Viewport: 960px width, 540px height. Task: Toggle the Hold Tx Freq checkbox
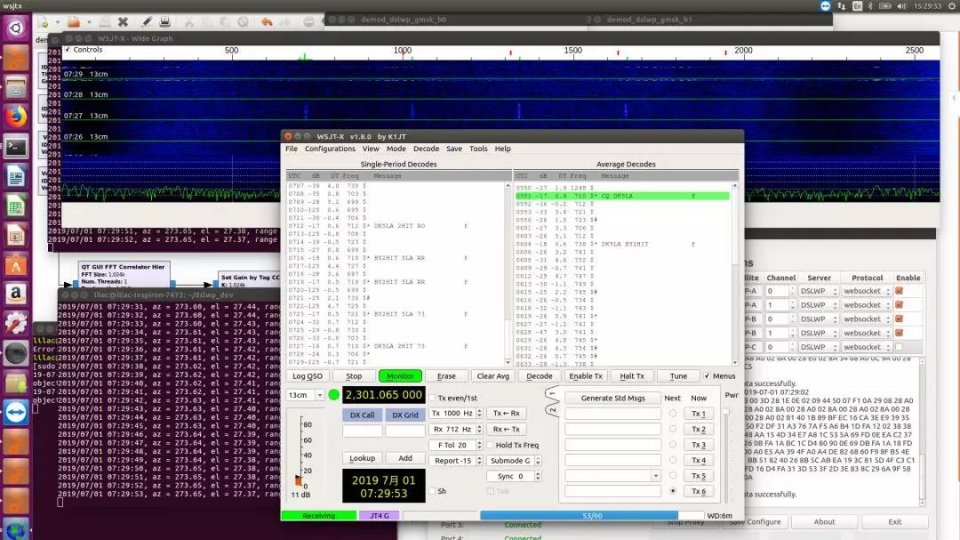[x=489, y=445]
